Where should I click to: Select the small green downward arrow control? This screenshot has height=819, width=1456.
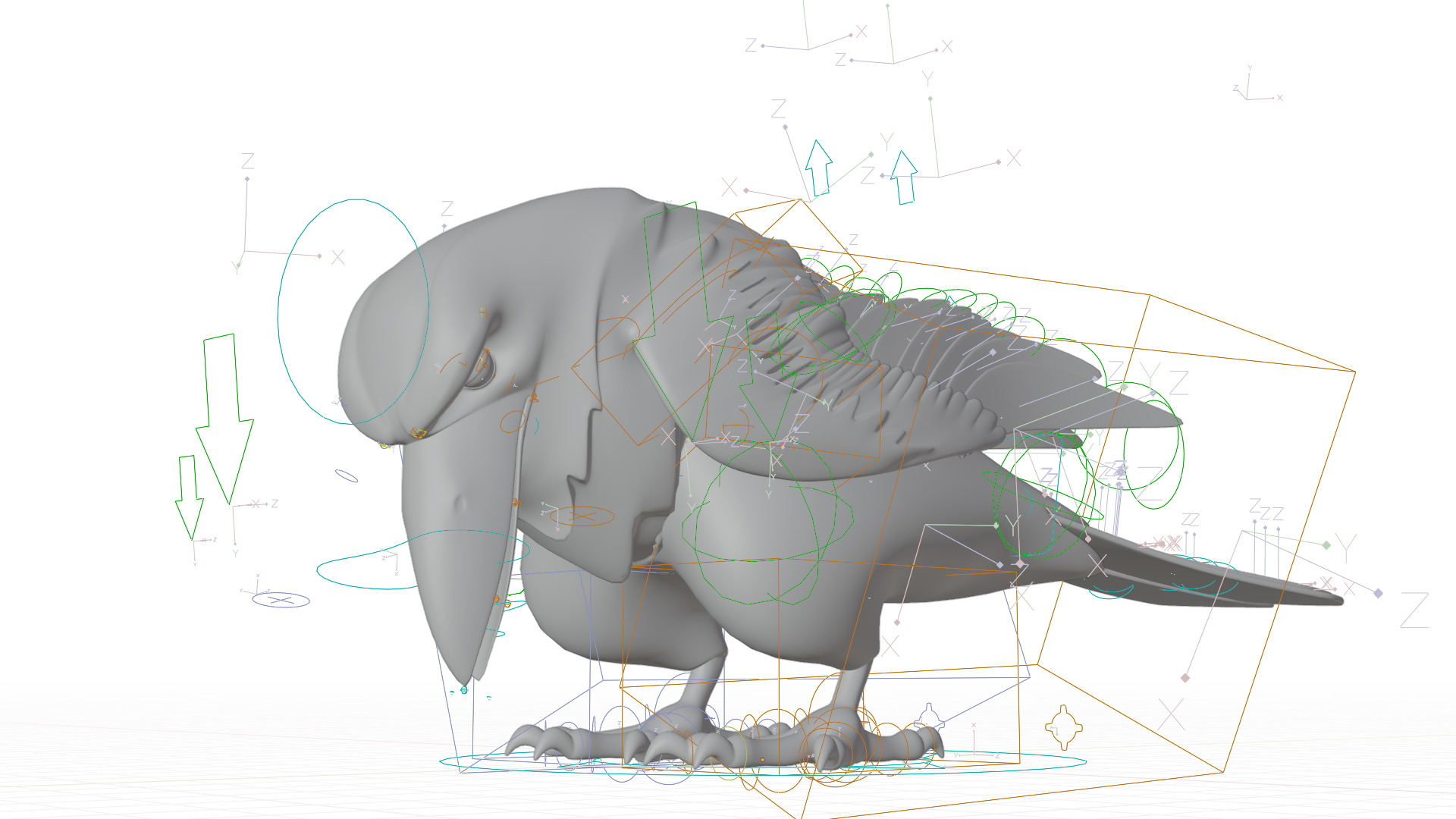[190, 497]
